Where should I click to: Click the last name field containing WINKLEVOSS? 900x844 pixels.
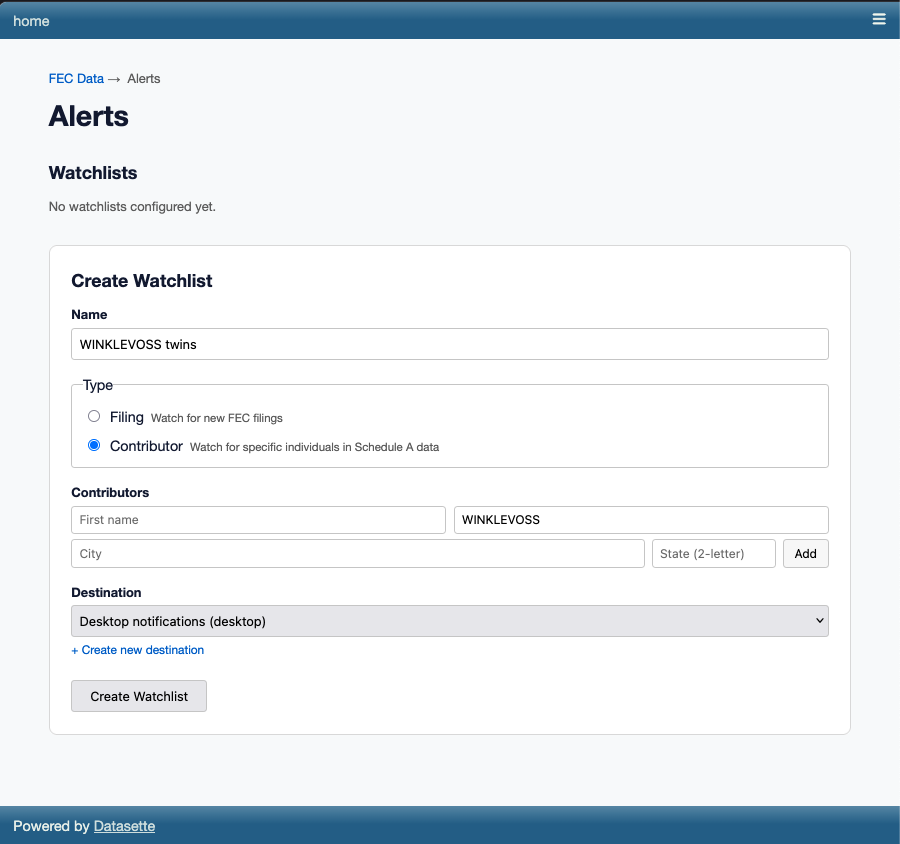pyautogui.click(x=640, y=520)
